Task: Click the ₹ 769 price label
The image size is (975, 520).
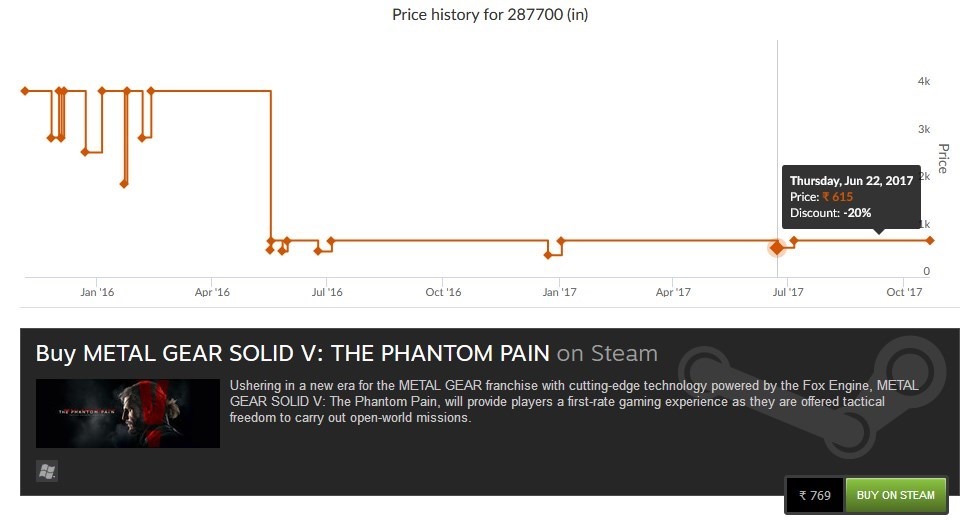Action: click(x=815, y=495)
